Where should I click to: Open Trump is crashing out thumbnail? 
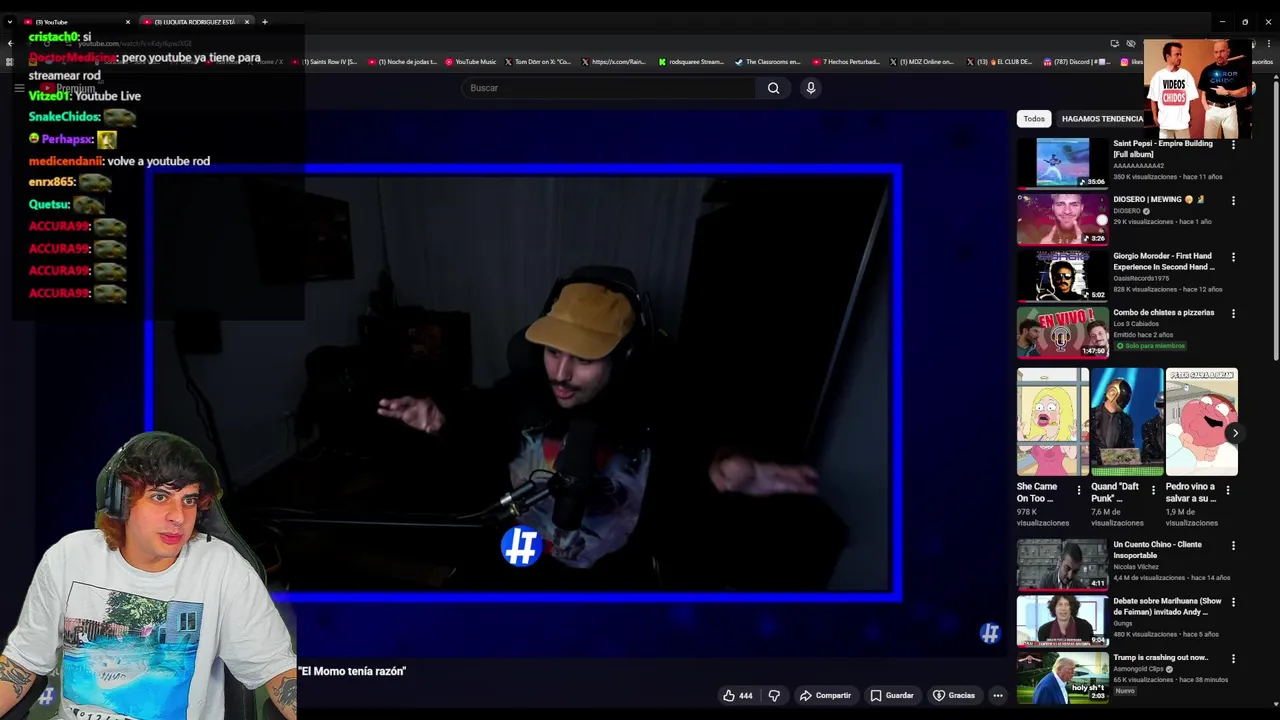1062,677
